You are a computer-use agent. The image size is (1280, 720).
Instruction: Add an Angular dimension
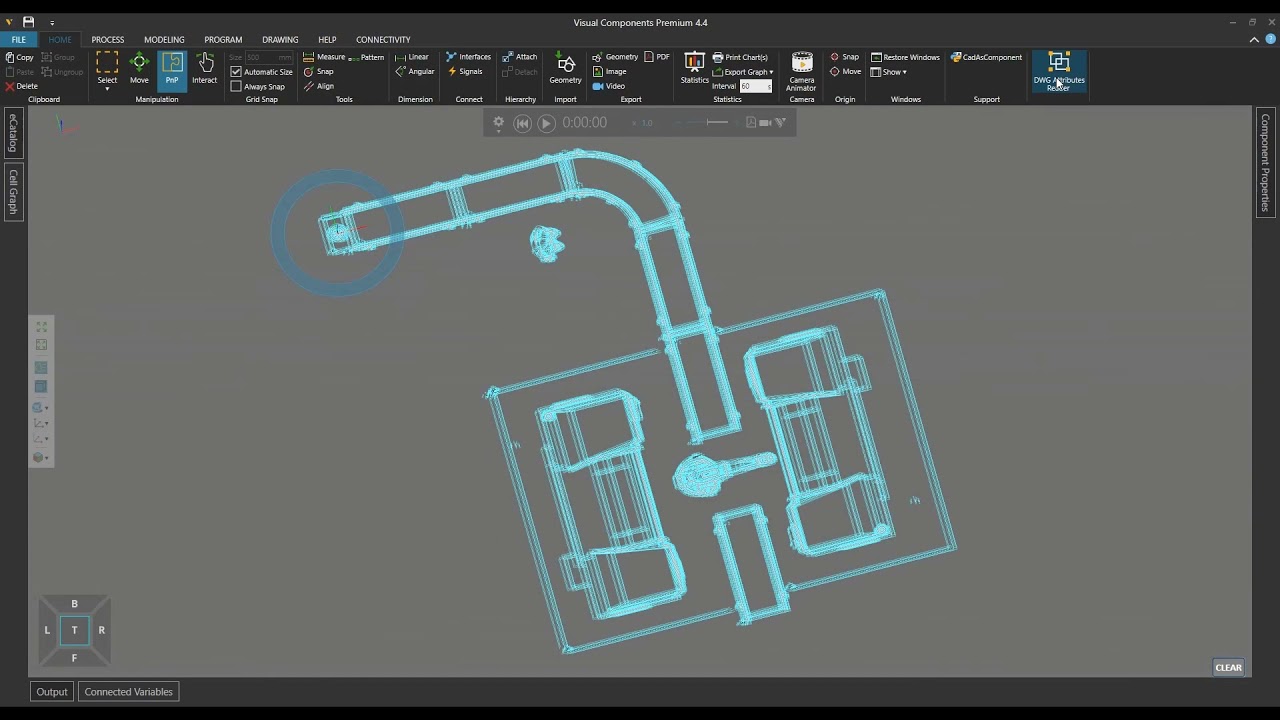coord(415,72)
